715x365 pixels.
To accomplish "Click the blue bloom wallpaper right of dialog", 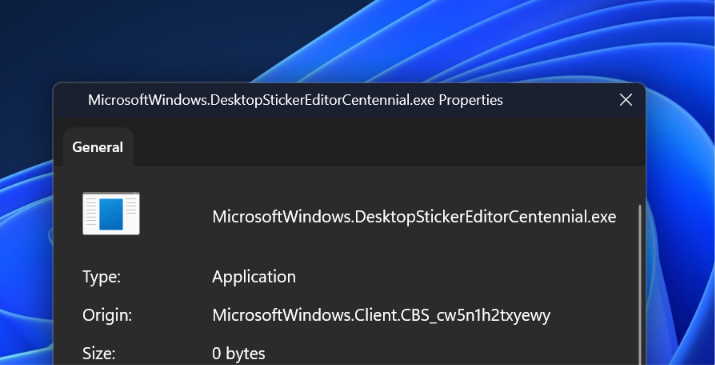I will [x=679, y=228].
